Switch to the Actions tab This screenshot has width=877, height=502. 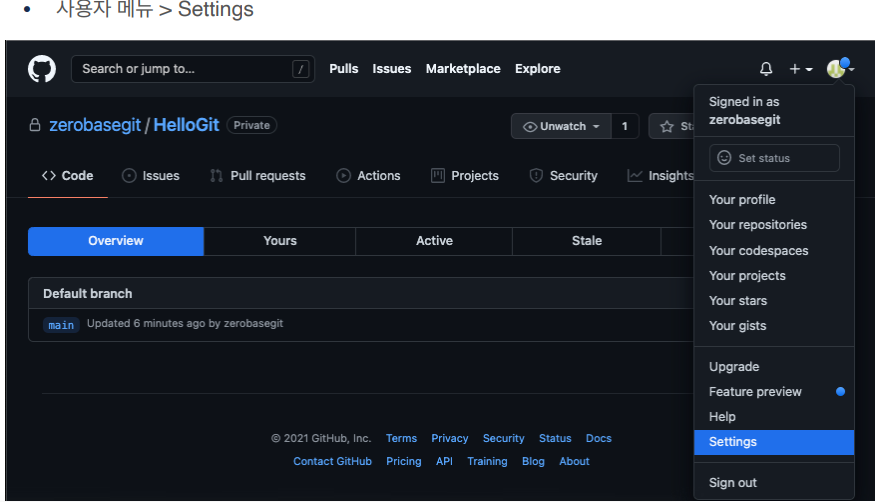pos(369,176)
